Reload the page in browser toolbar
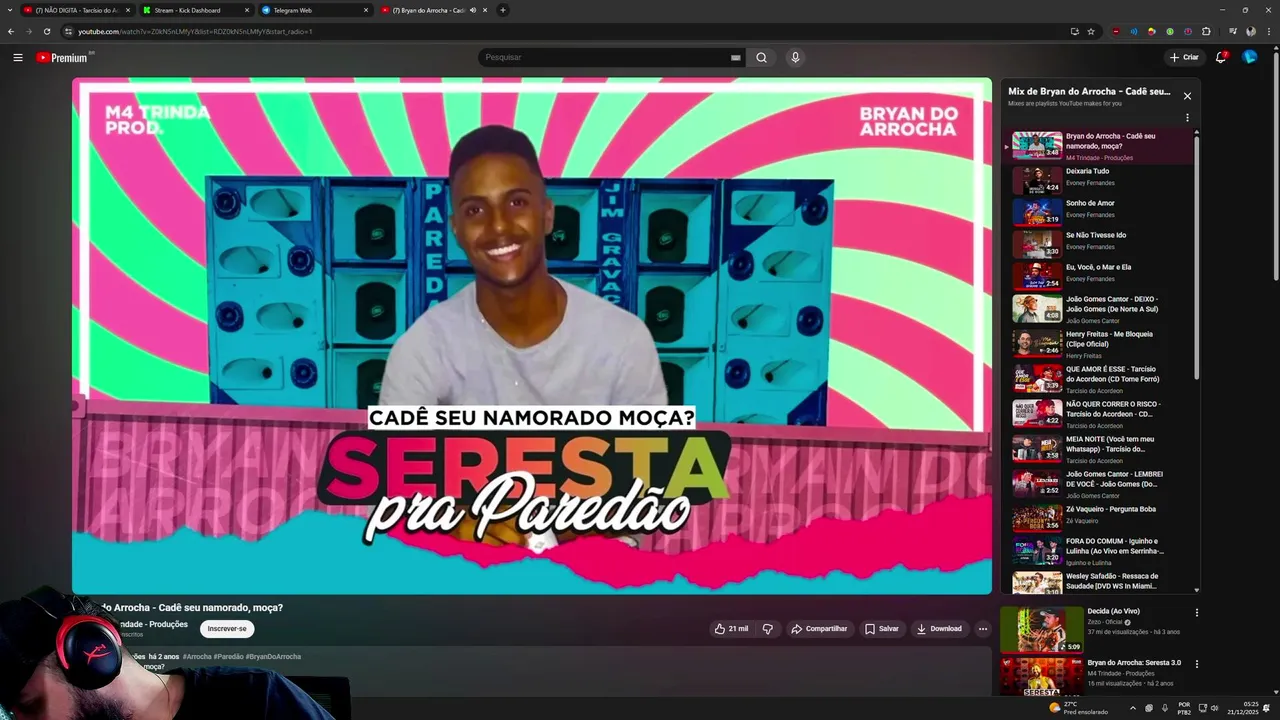 (46, 31)
